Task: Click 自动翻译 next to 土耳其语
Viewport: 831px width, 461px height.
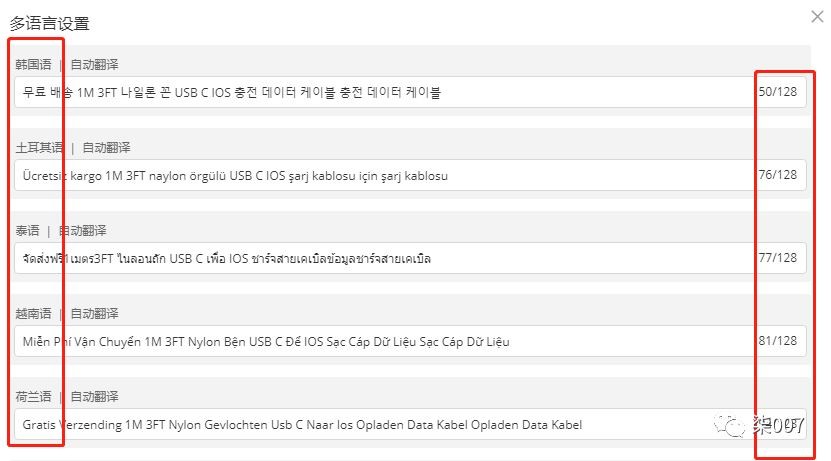Action: point(107,148)
